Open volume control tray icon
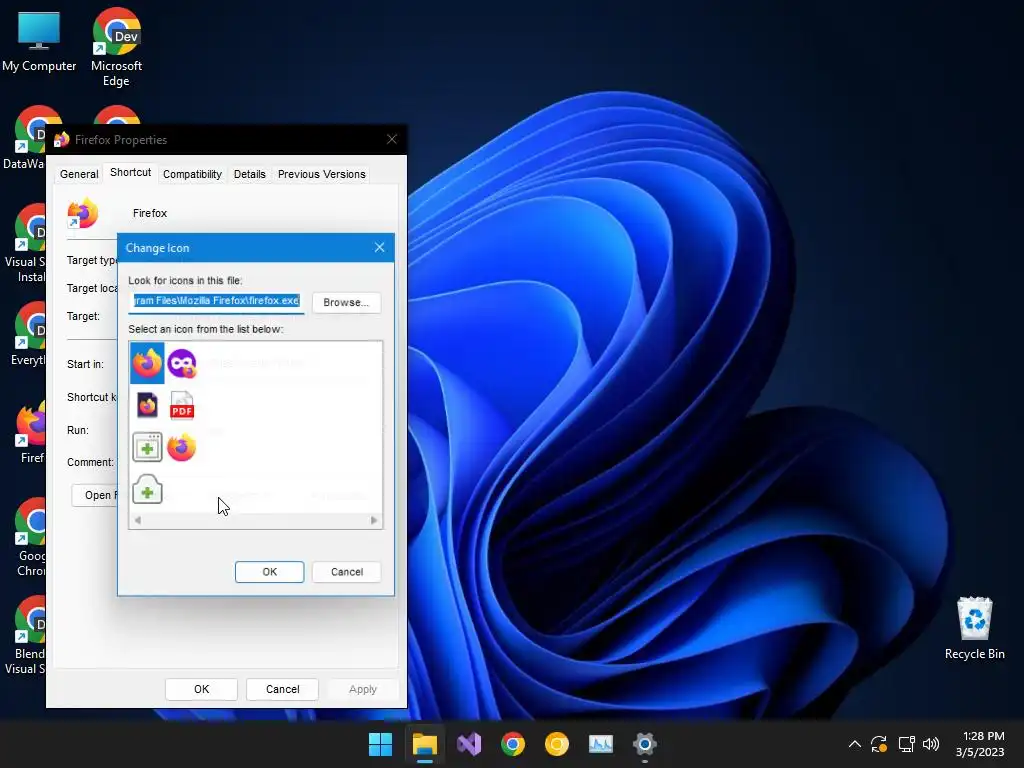 point(931,744)
